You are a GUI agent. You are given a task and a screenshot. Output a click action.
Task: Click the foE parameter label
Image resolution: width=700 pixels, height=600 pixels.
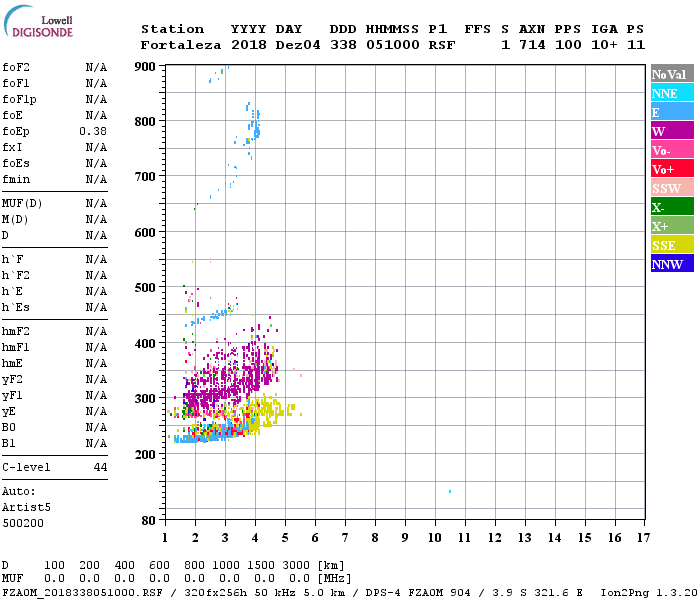click(12, 115)
